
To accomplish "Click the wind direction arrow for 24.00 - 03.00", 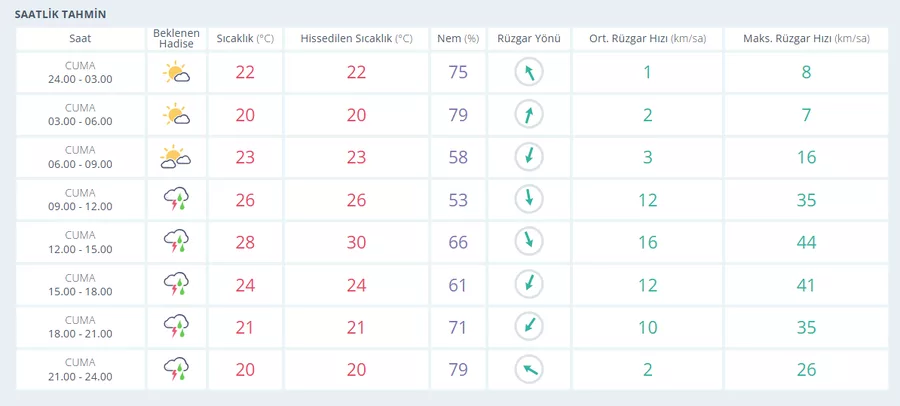I will 529,72.
